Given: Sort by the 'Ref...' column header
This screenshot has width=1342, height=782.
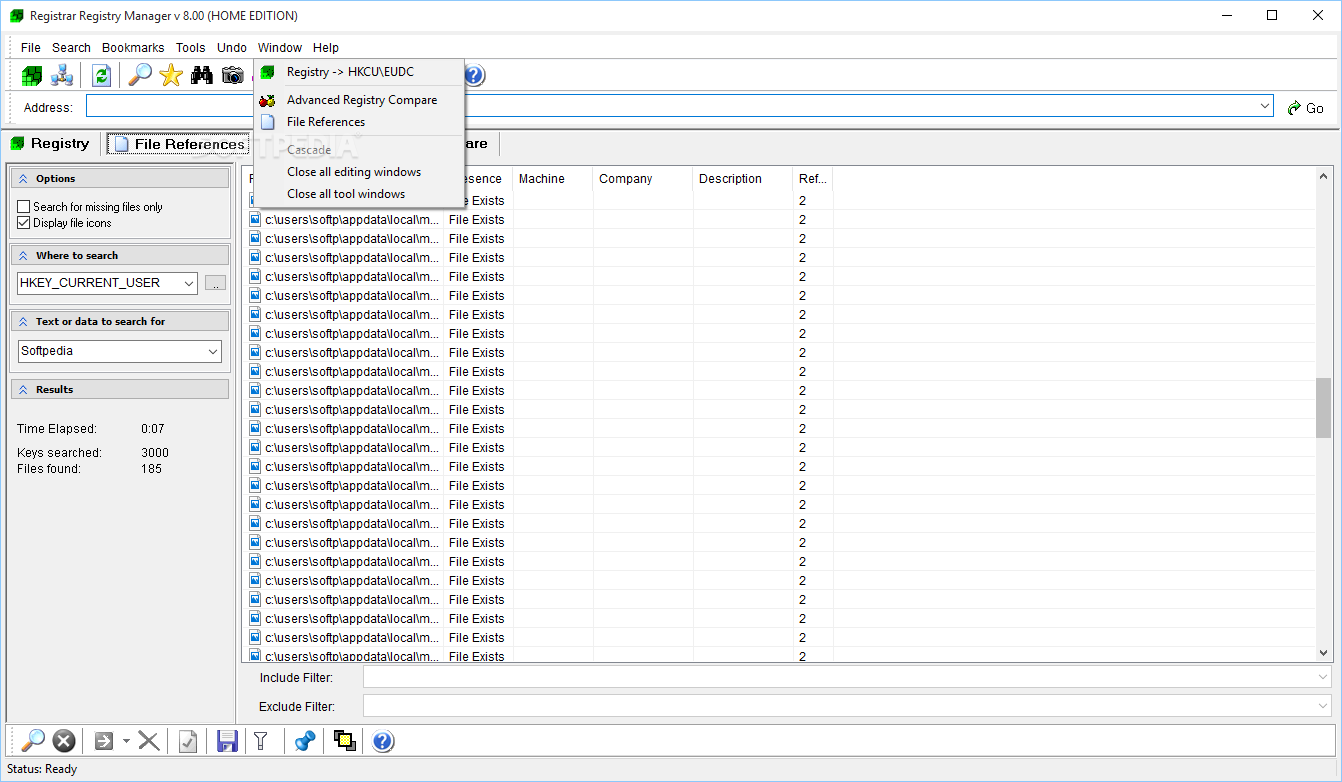Looking at the screenshot, I should 813,179.
